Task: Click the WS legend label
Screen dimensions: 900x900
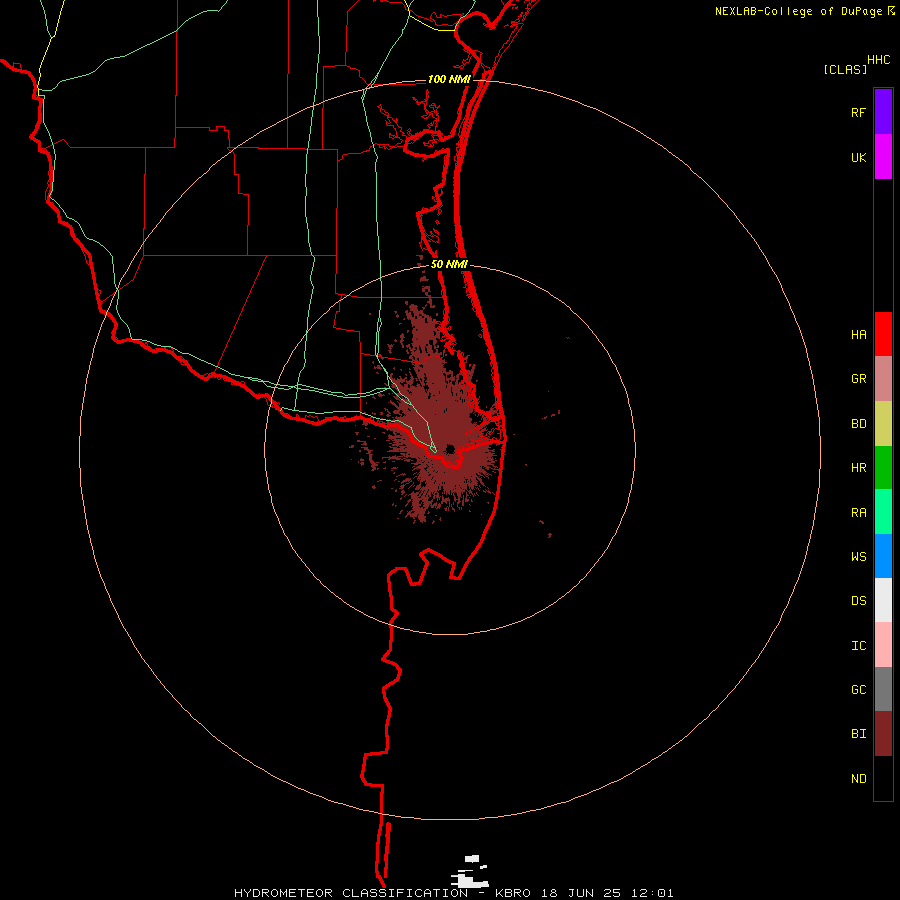Action: (859, 557)
